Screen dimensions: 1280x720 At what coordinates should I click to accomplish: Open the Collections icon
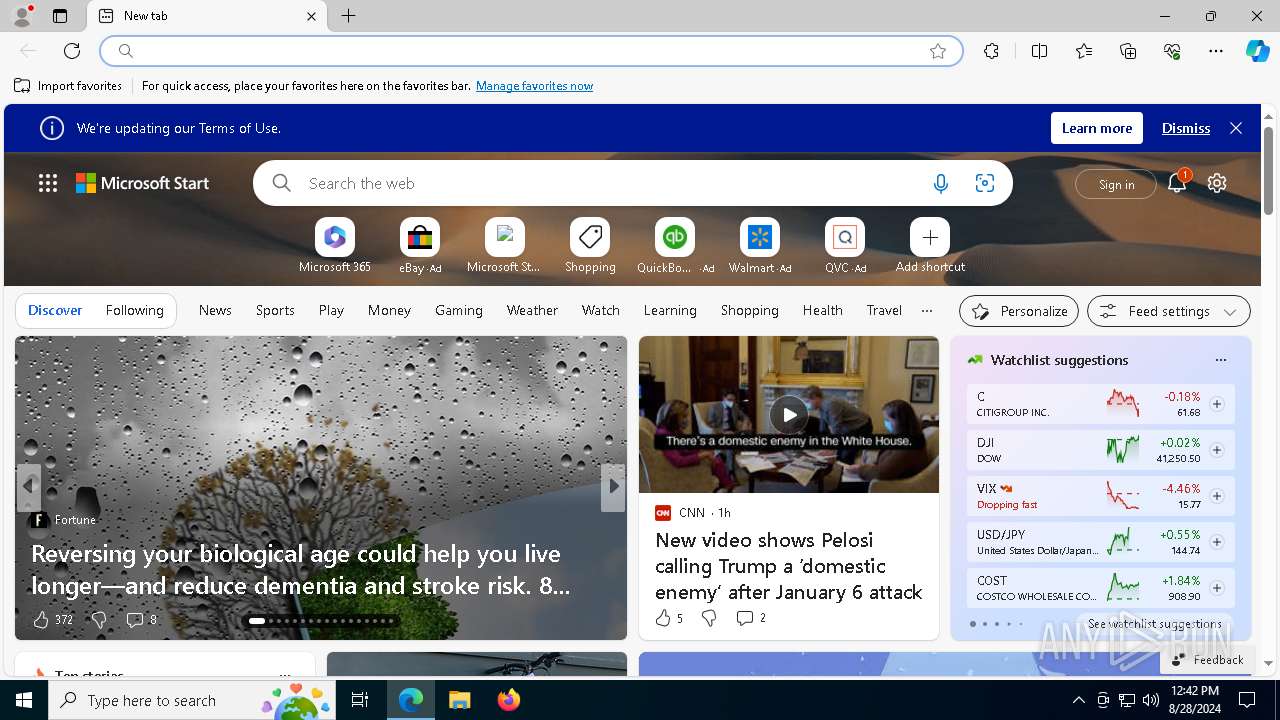tap(1128, 51)
